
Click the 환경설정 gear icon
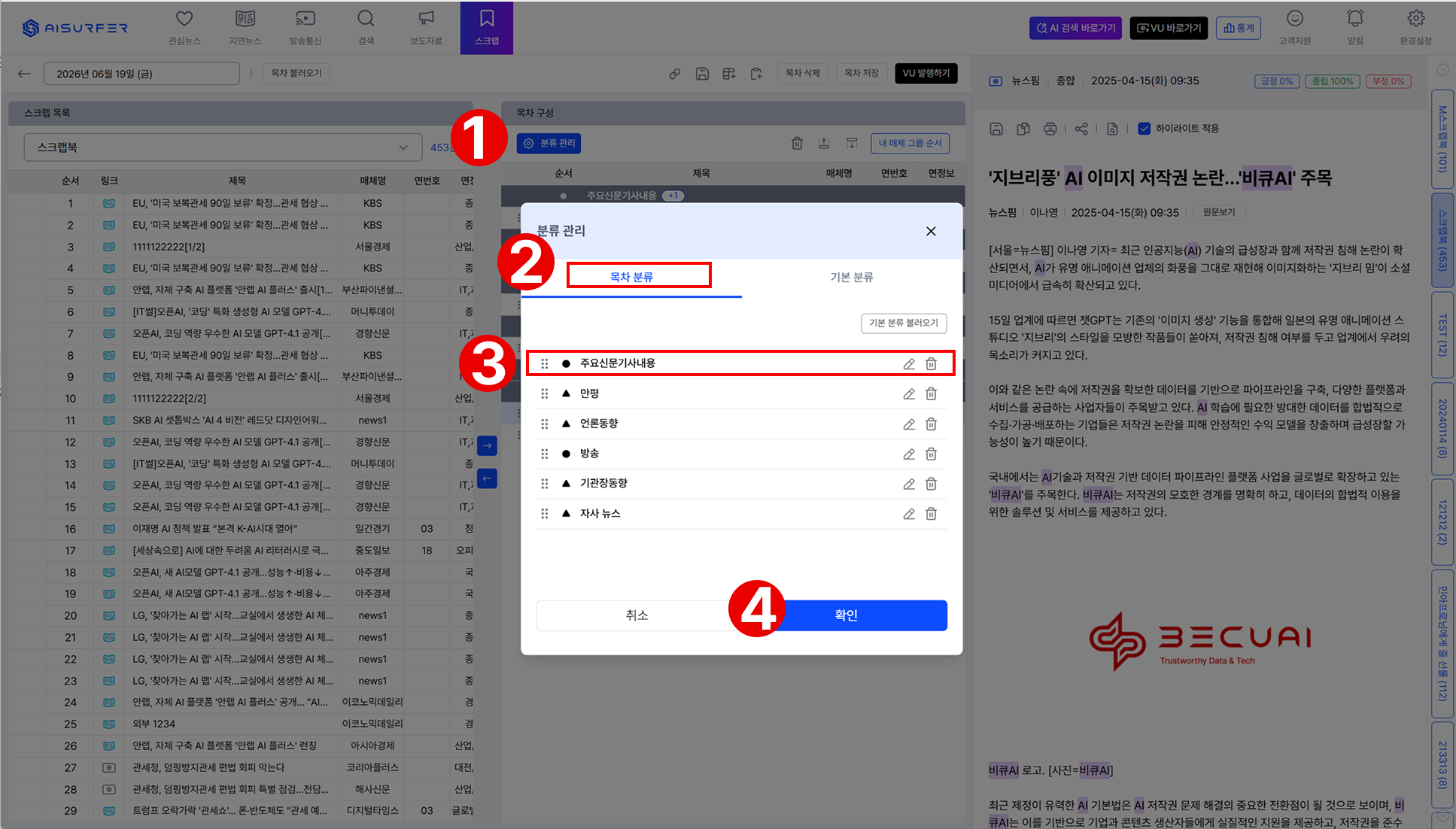tap(1415, 19)
